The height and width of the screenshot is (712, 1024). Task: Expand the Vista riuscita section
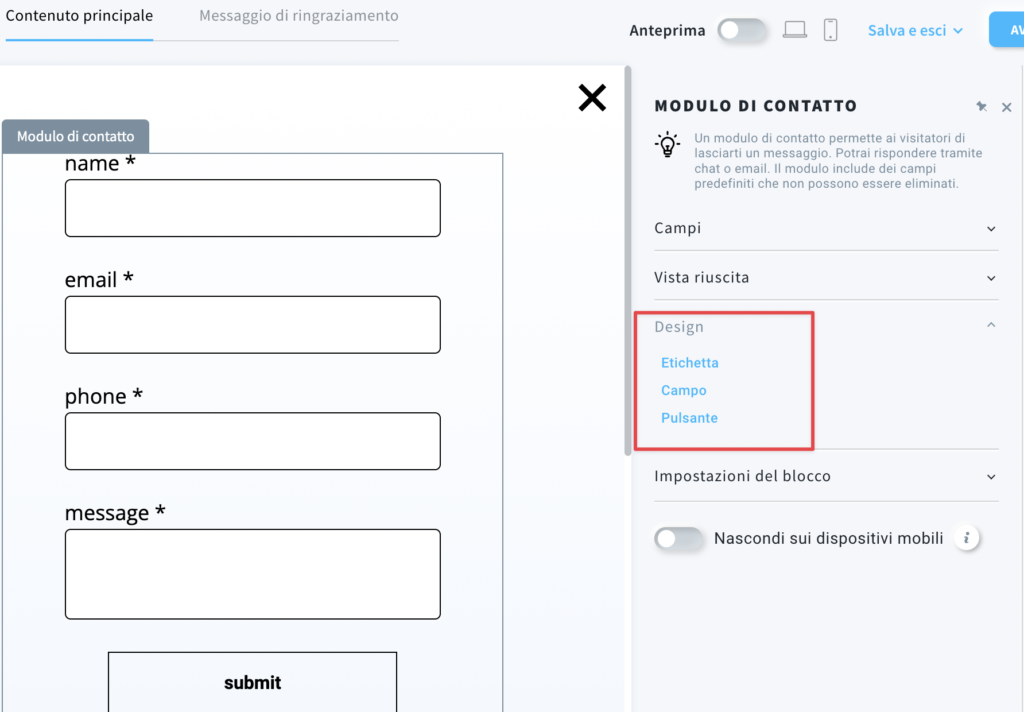[826, 278]
